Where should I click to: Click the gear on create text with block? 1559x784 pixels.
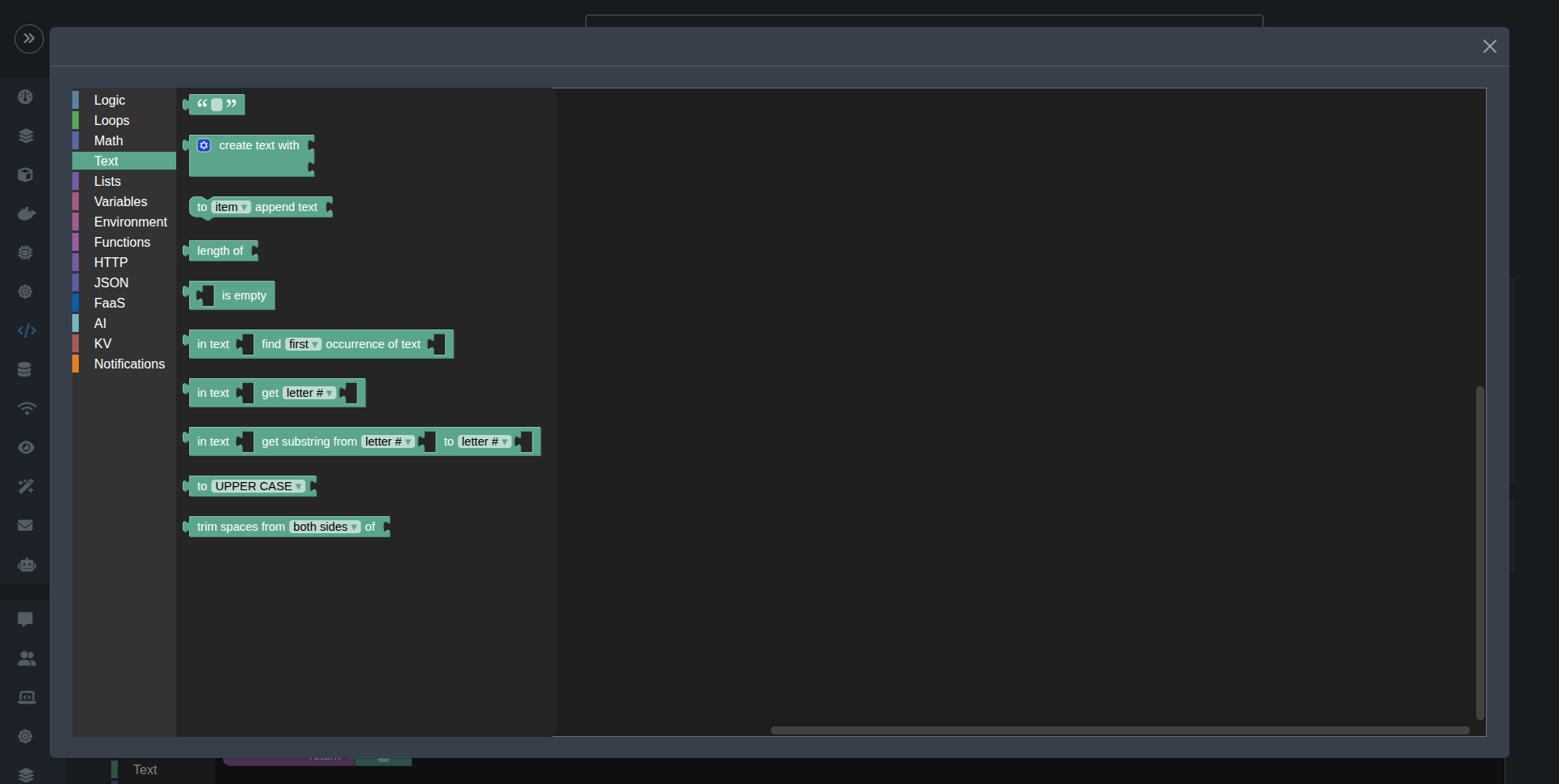(x=204, y=145)
